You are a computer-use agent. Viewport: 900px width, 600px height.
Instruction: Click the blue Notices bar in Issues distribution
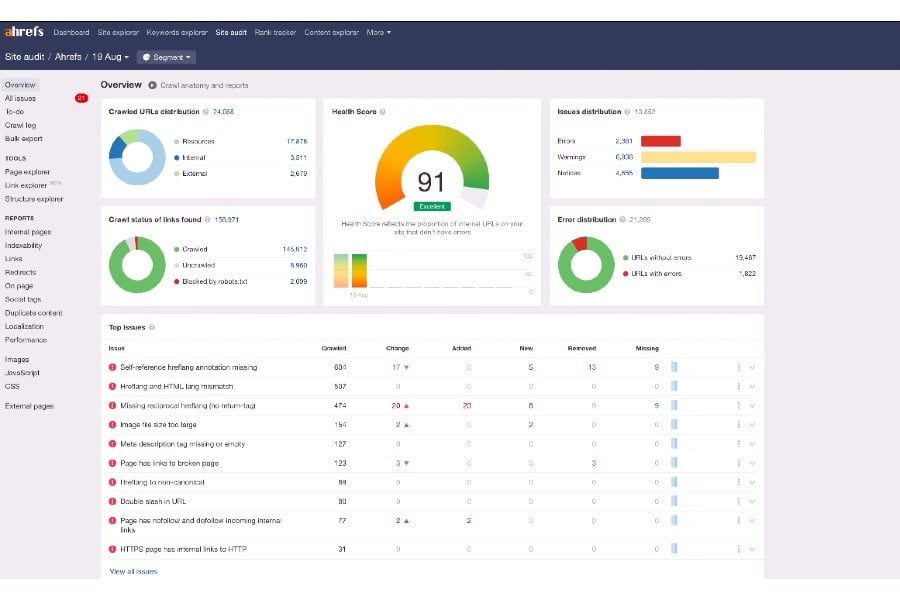(680, 173)
